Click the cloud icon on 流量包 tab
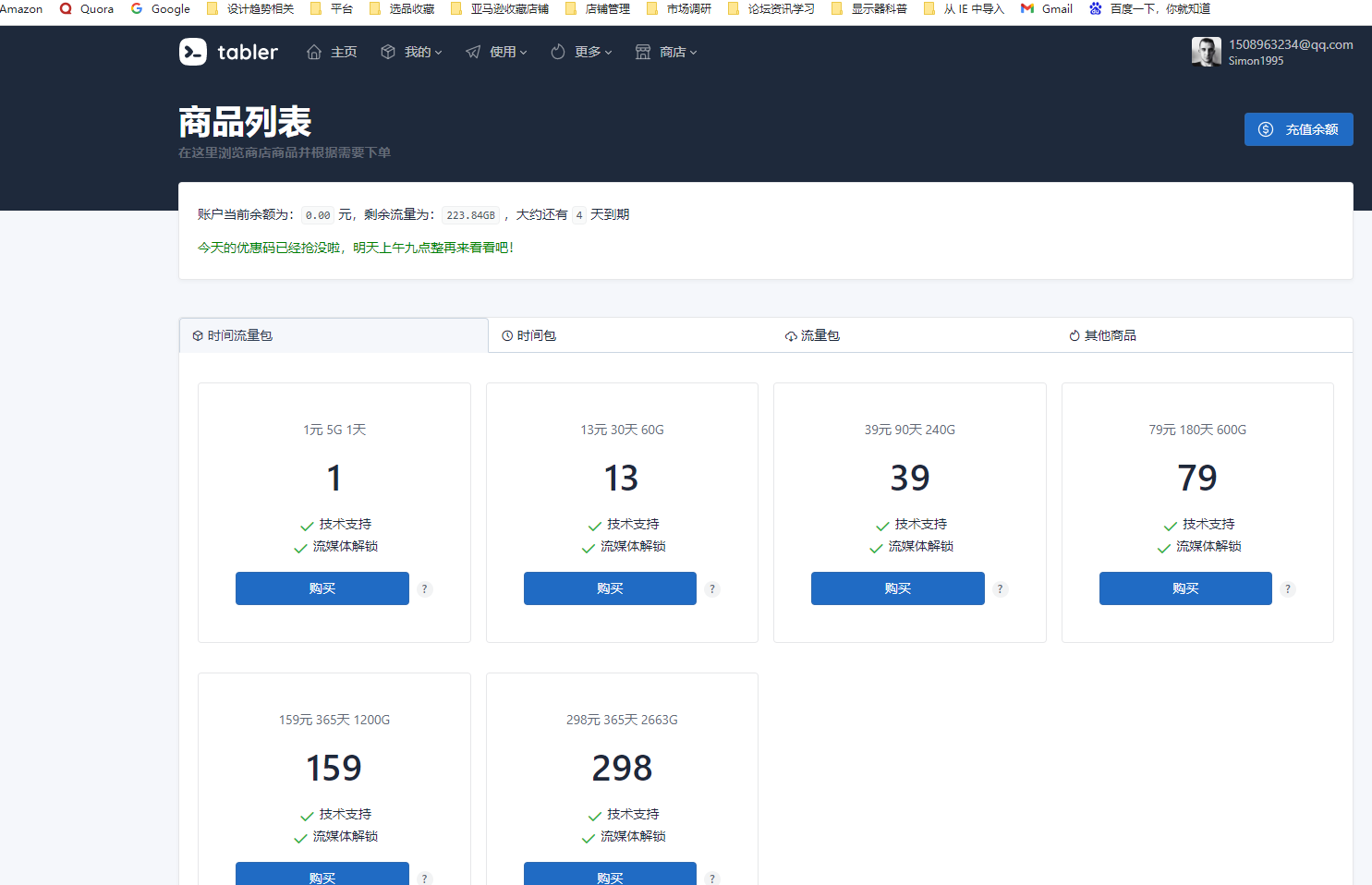The width and height of the screenshot is (1372, 885). [792, 335]
